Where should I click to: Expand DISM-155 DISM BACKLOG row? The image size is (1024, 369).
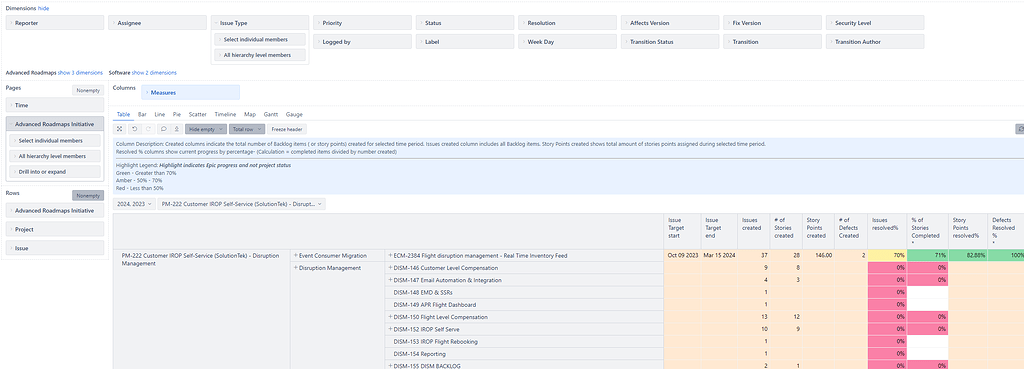tap(391, 366)
